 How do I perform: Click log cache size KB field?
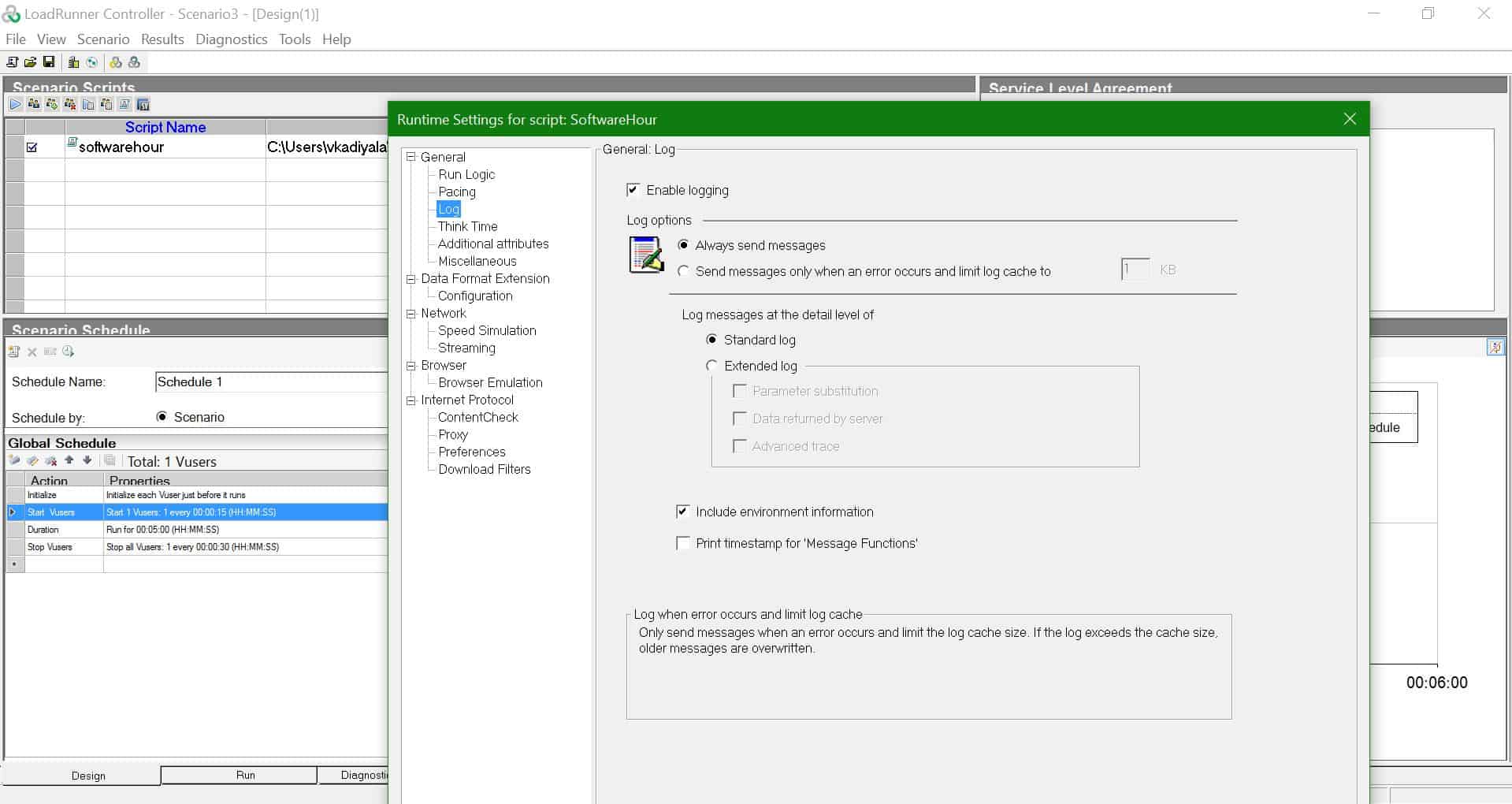1135,270
